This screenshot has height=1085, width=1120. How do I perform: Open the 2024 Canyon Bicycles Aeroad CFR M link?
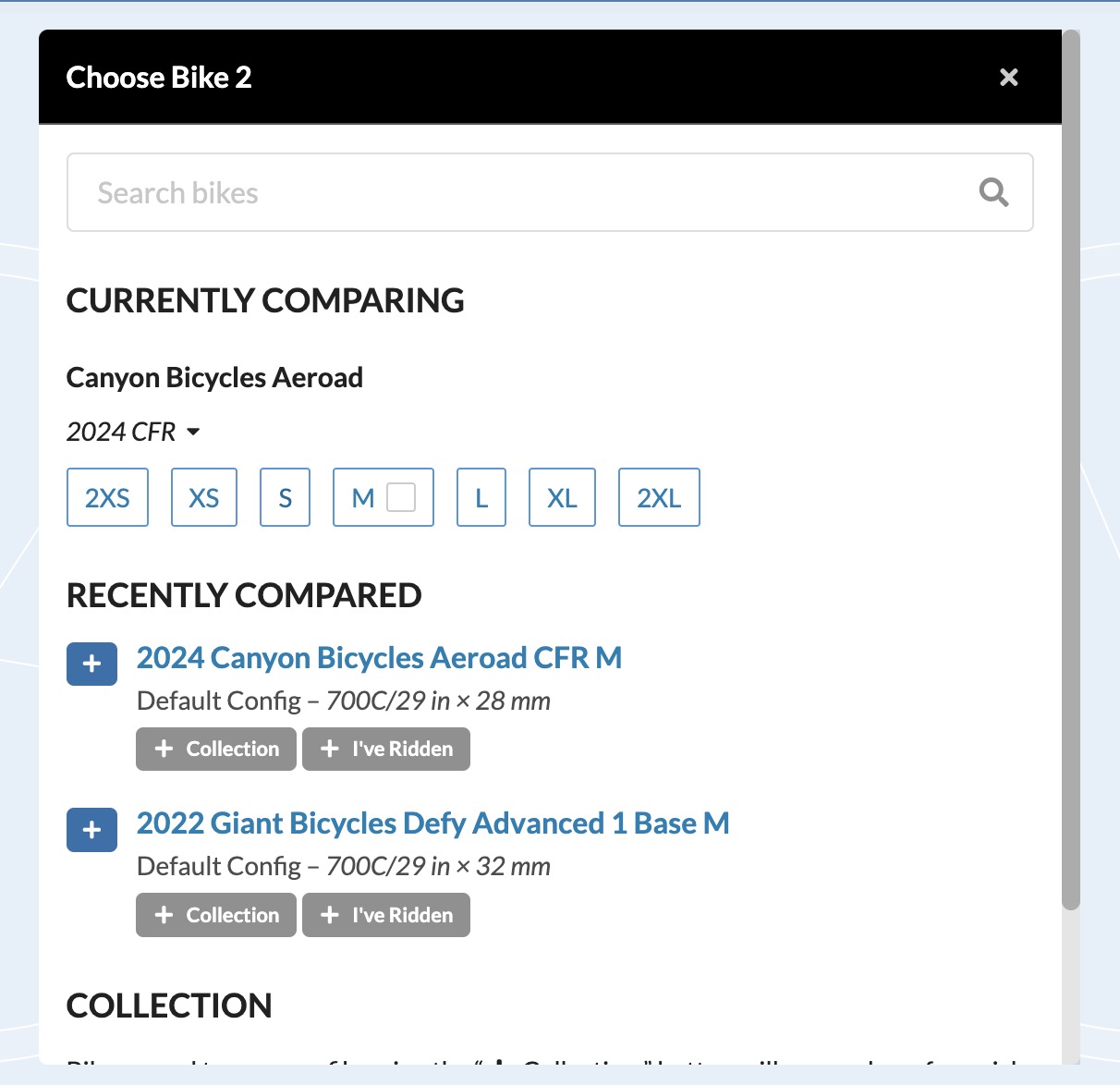379,657
